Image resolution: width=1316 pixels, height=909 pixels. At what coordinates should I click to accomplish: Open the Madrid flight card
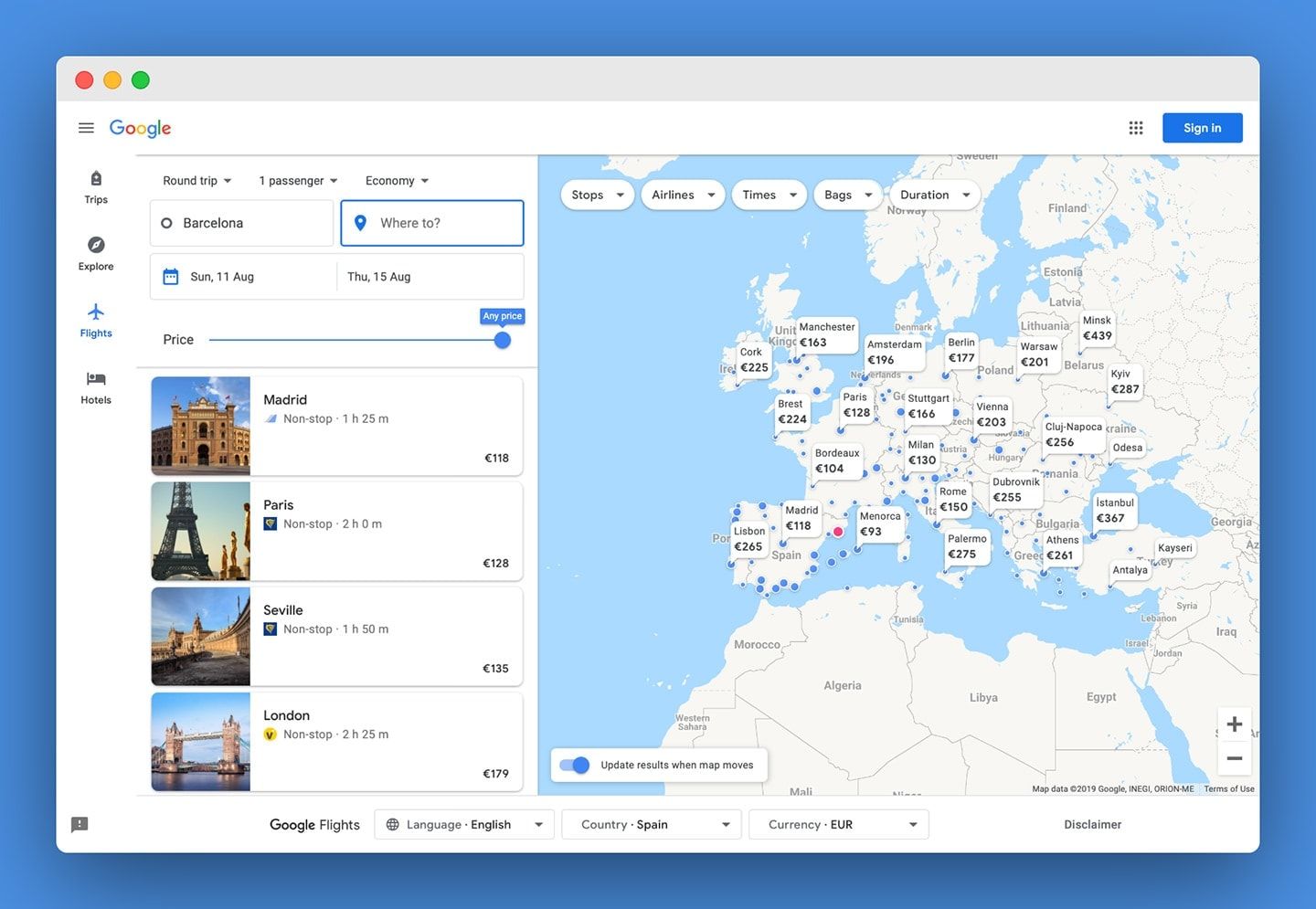(336, 426)
